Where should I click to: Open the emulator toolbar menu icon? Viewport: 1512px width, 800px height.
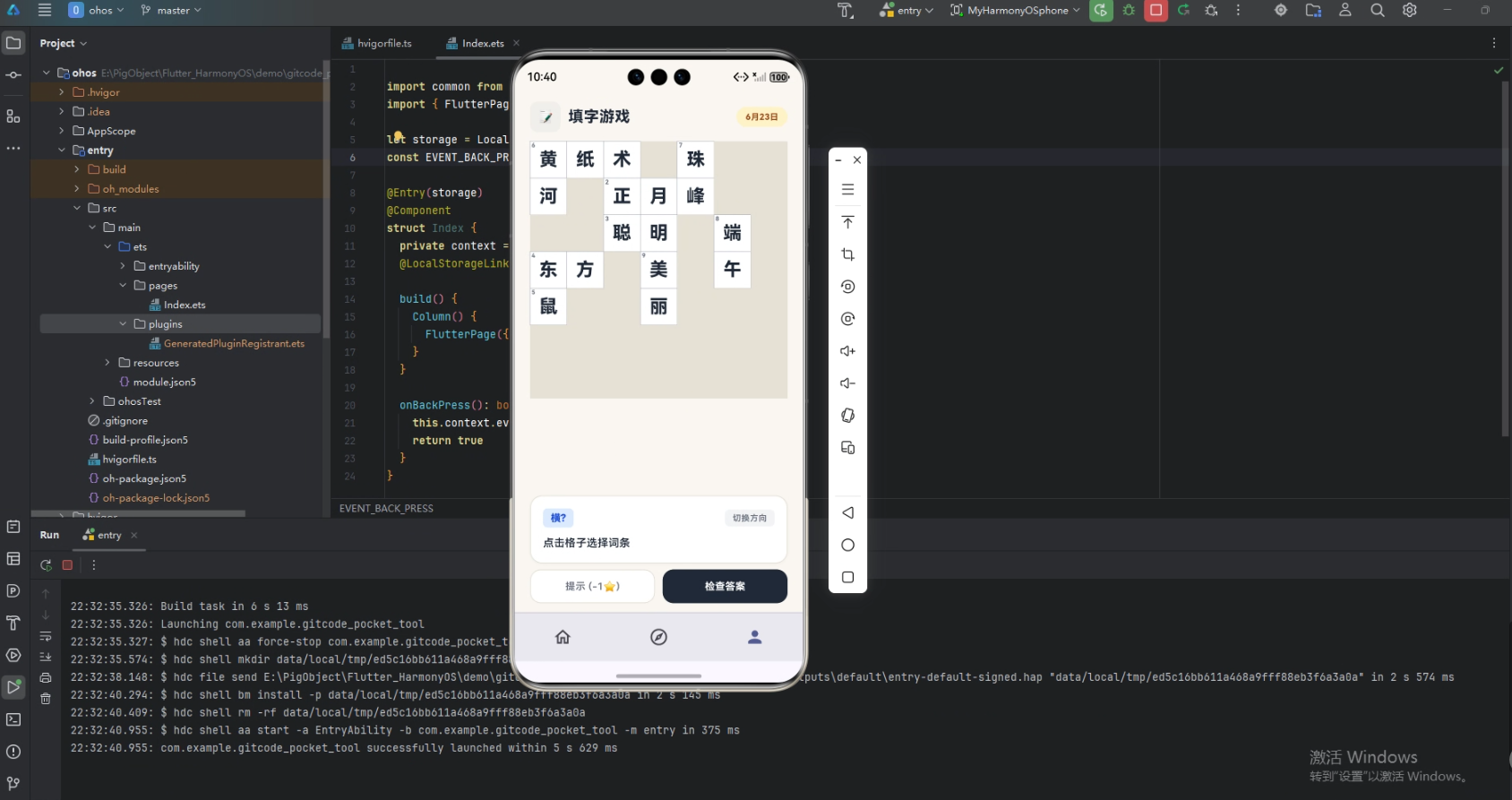[x=848, y=190]
